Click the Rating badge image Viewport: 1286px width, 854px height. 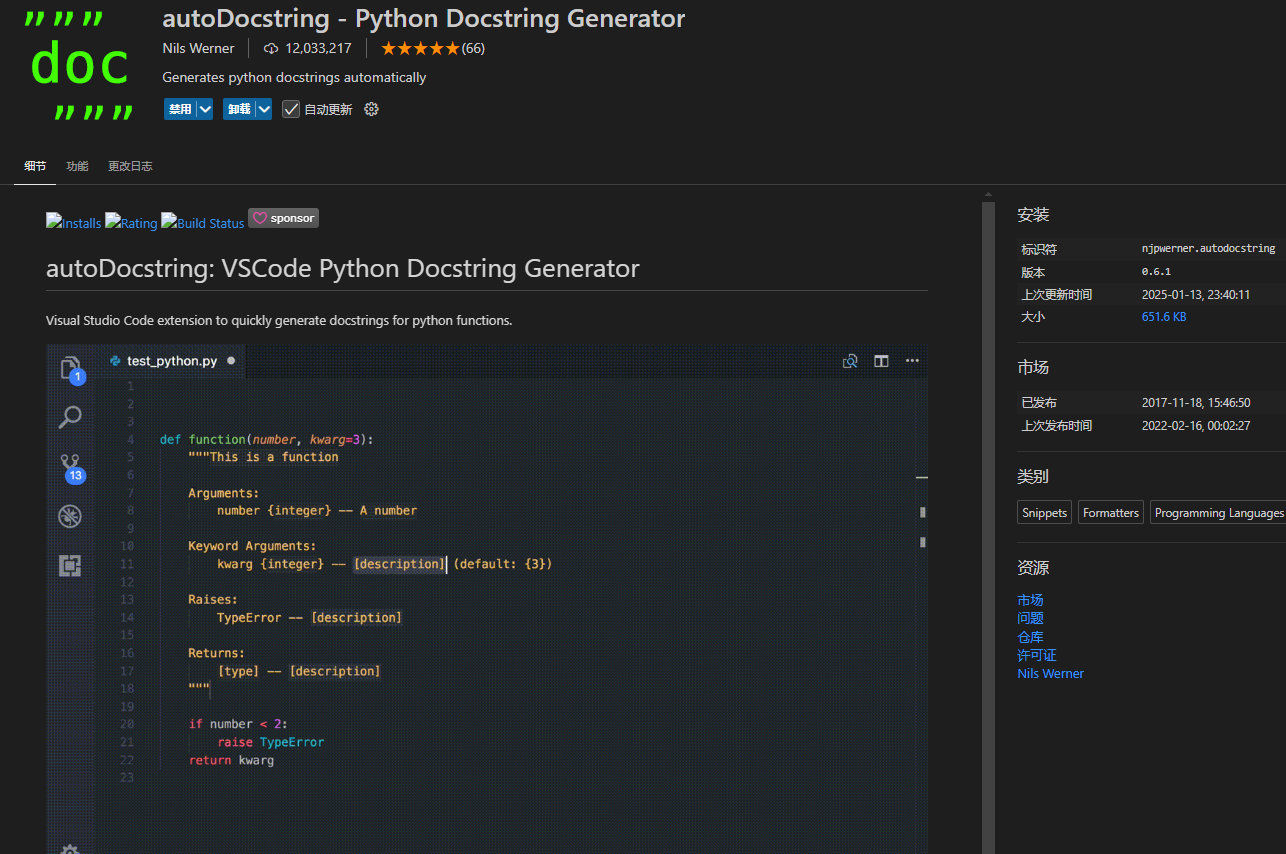(x=132, y=222)
